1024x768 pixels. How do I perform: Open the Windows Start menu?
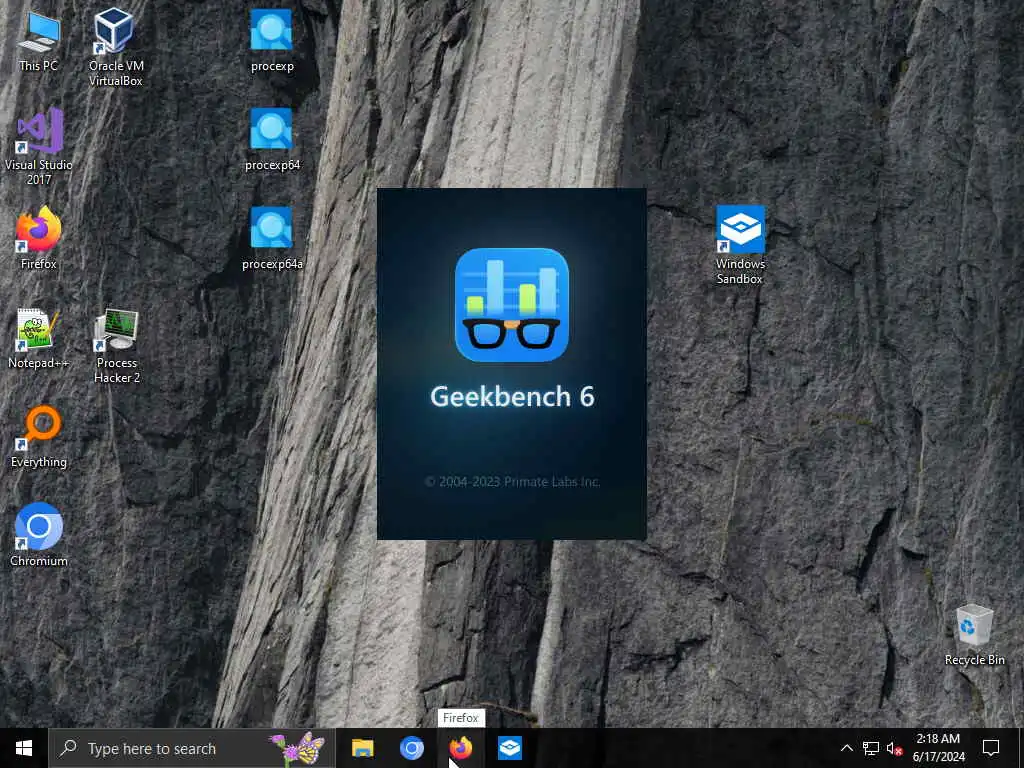point(24,748)
